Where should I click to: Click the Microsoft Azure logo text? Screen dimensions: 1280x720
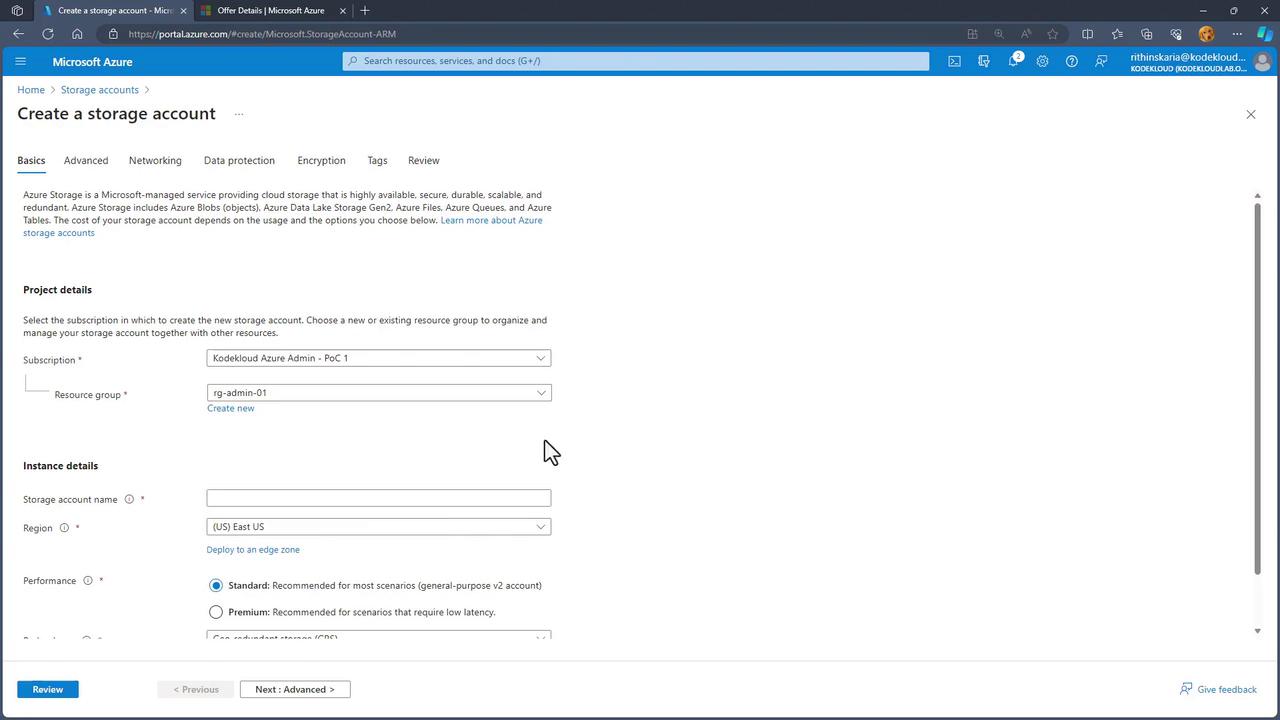[92, 62]
